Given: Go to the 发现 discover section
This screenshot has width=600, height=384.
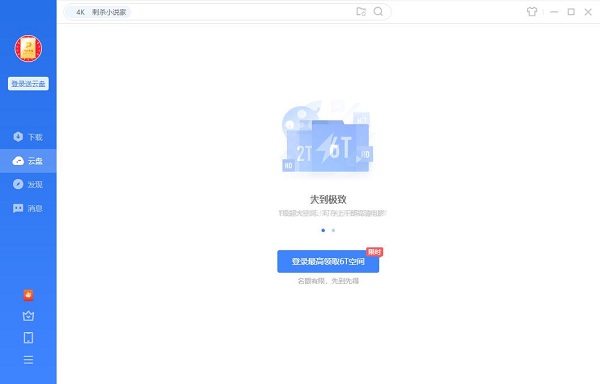Looking at the screenshot, I should coord(28,184).
